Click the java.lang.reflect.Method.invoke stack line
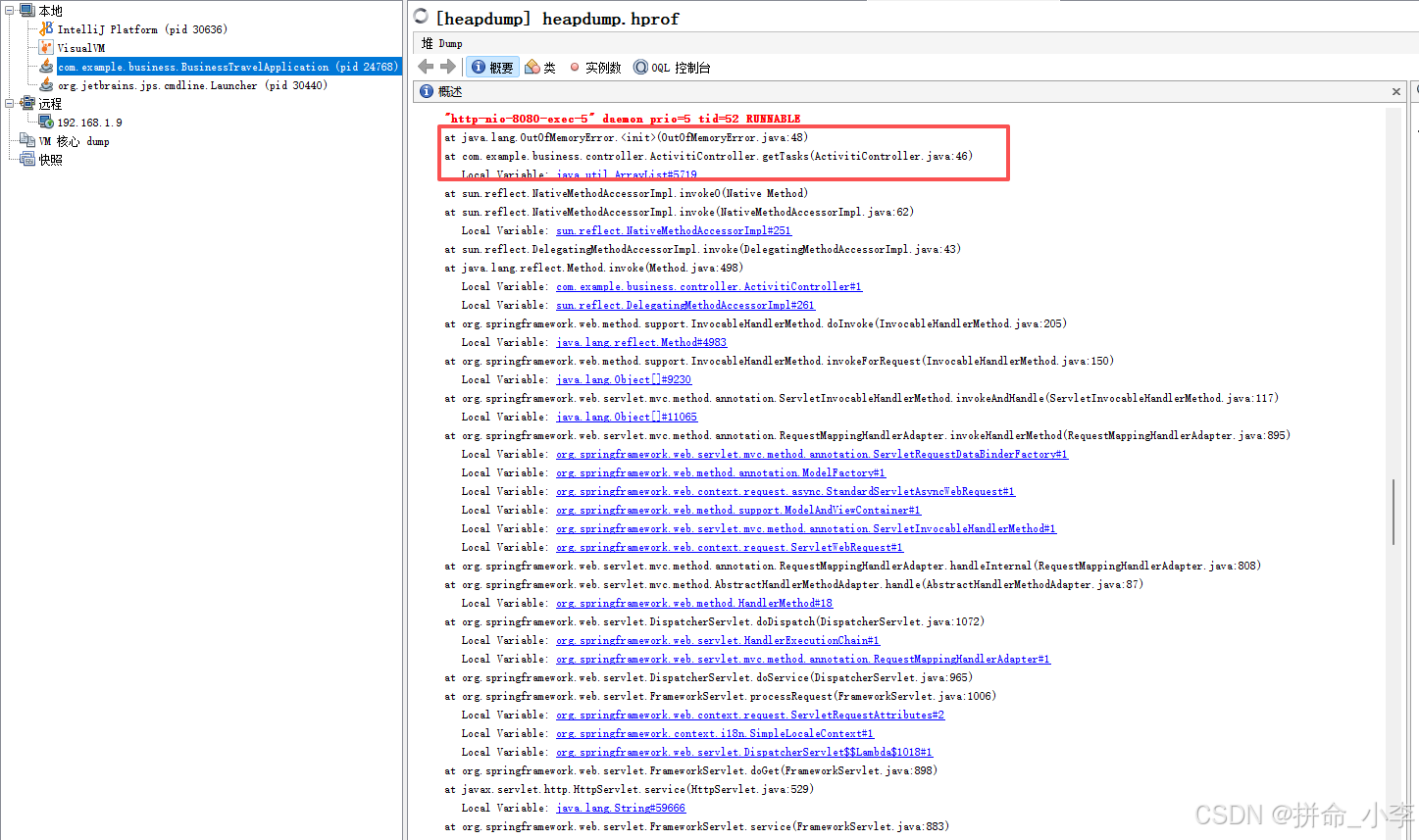1419x840 pixels. click(x=594, y=268)
